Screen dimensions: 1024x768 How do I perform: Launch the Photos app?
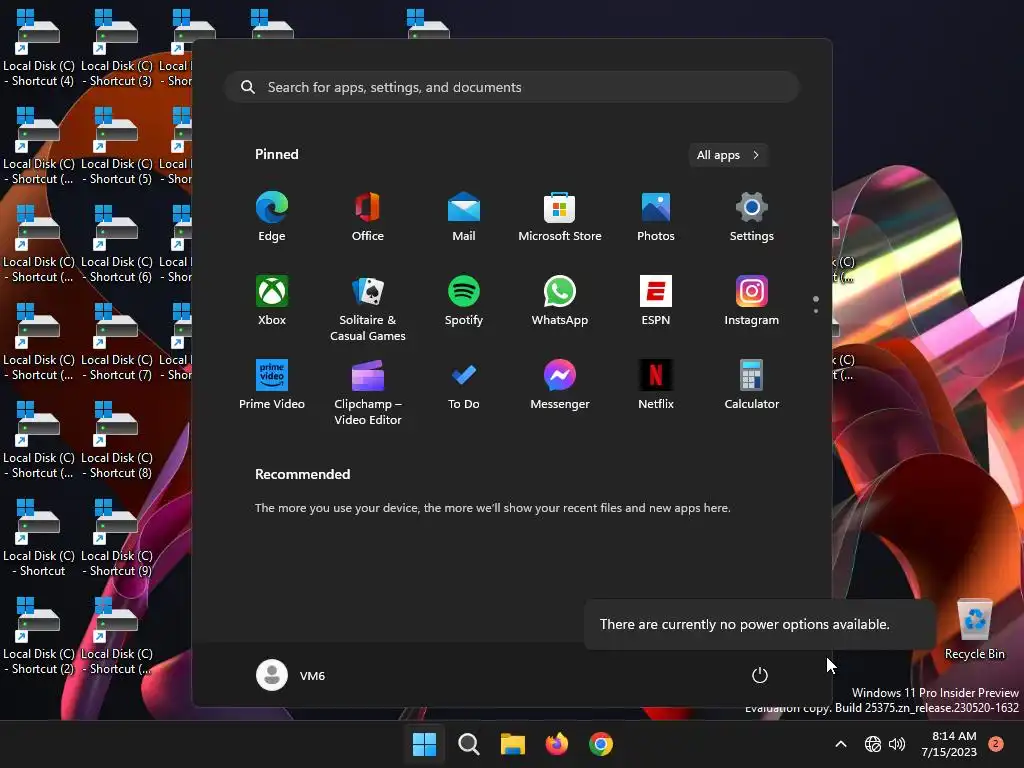656,217
